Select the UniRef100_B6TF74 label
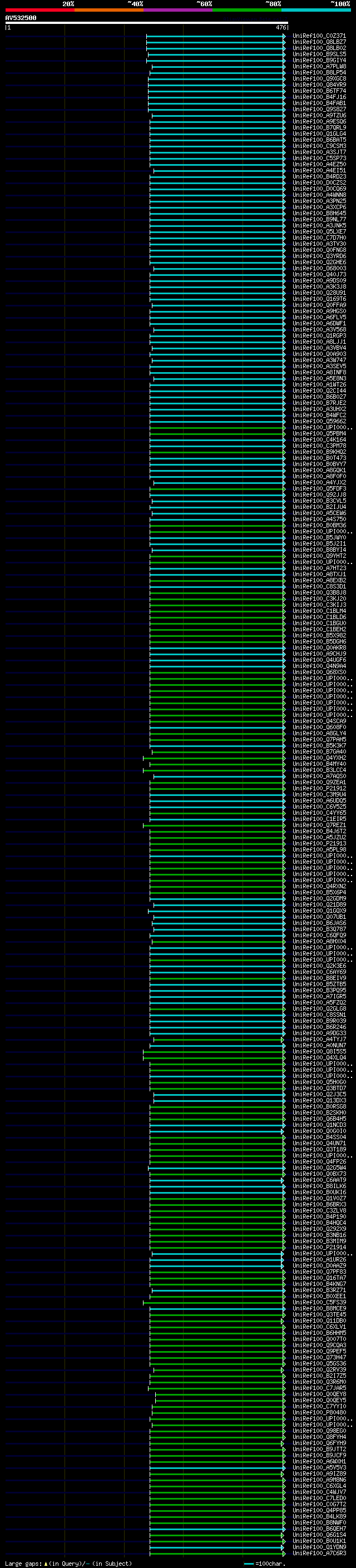The height and width of the screenshot is (1568, 356). 319,91
